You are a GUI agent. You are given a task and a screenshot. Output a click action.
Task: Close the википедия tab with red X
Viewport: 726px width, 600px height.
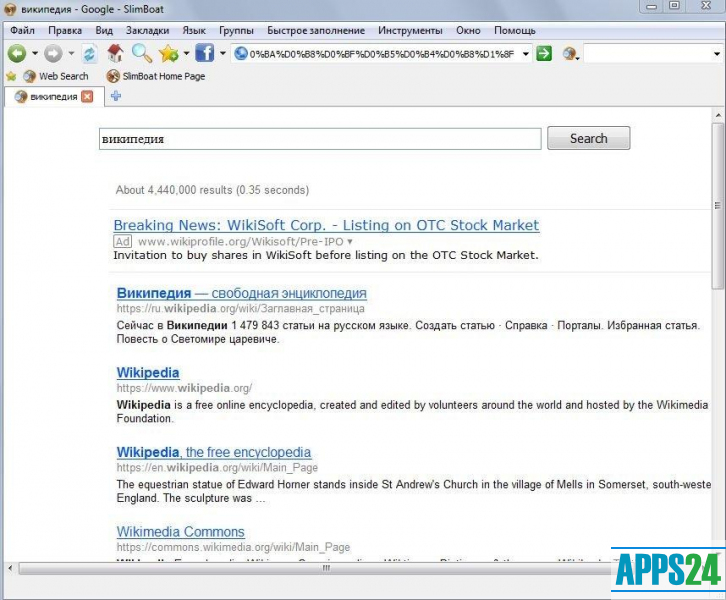(87, 96)
